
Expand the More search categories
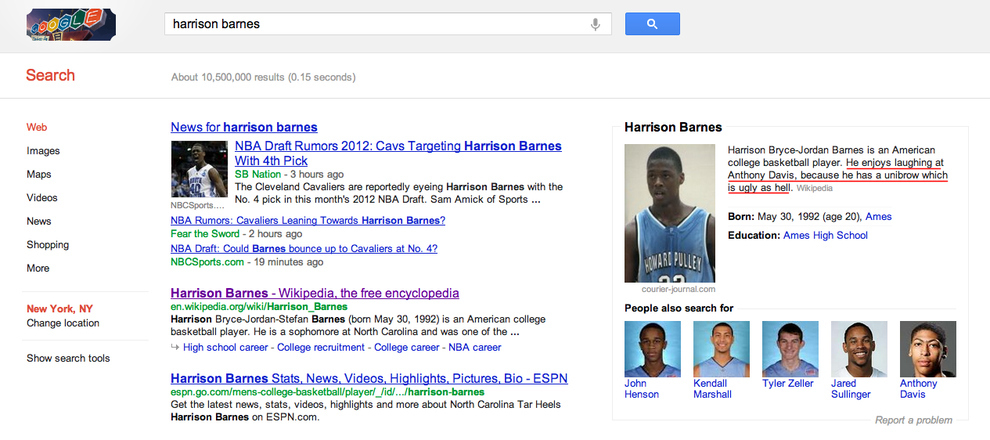point(38,268)
